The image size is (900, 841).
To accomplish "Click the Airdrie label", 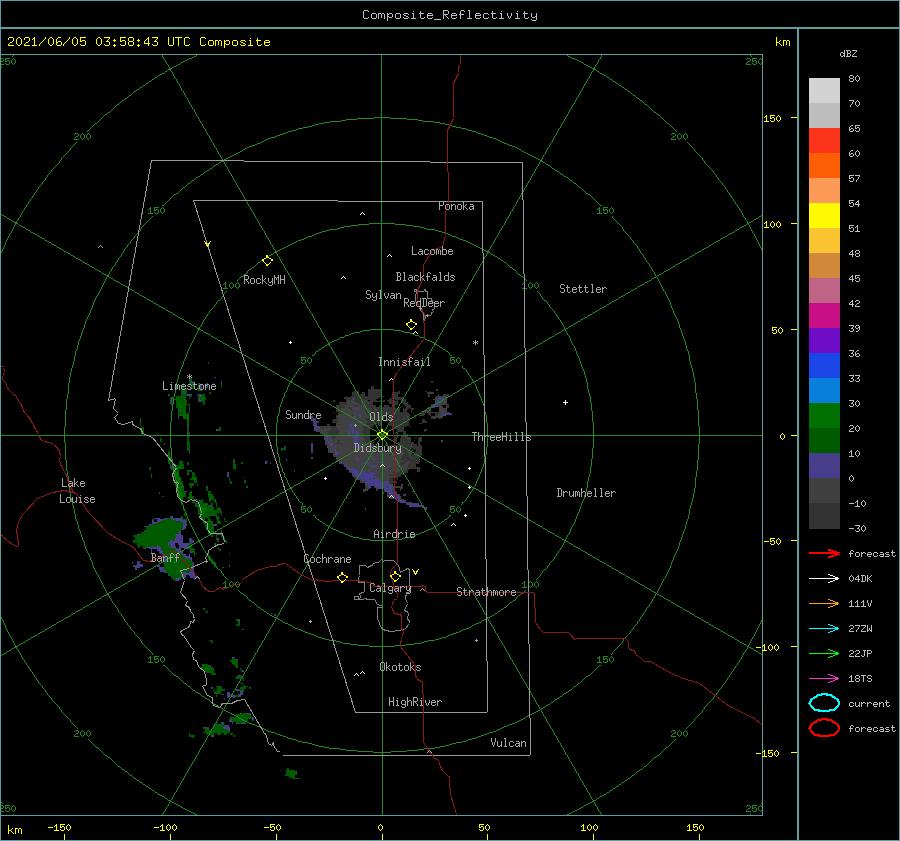I will coord(394,534).
